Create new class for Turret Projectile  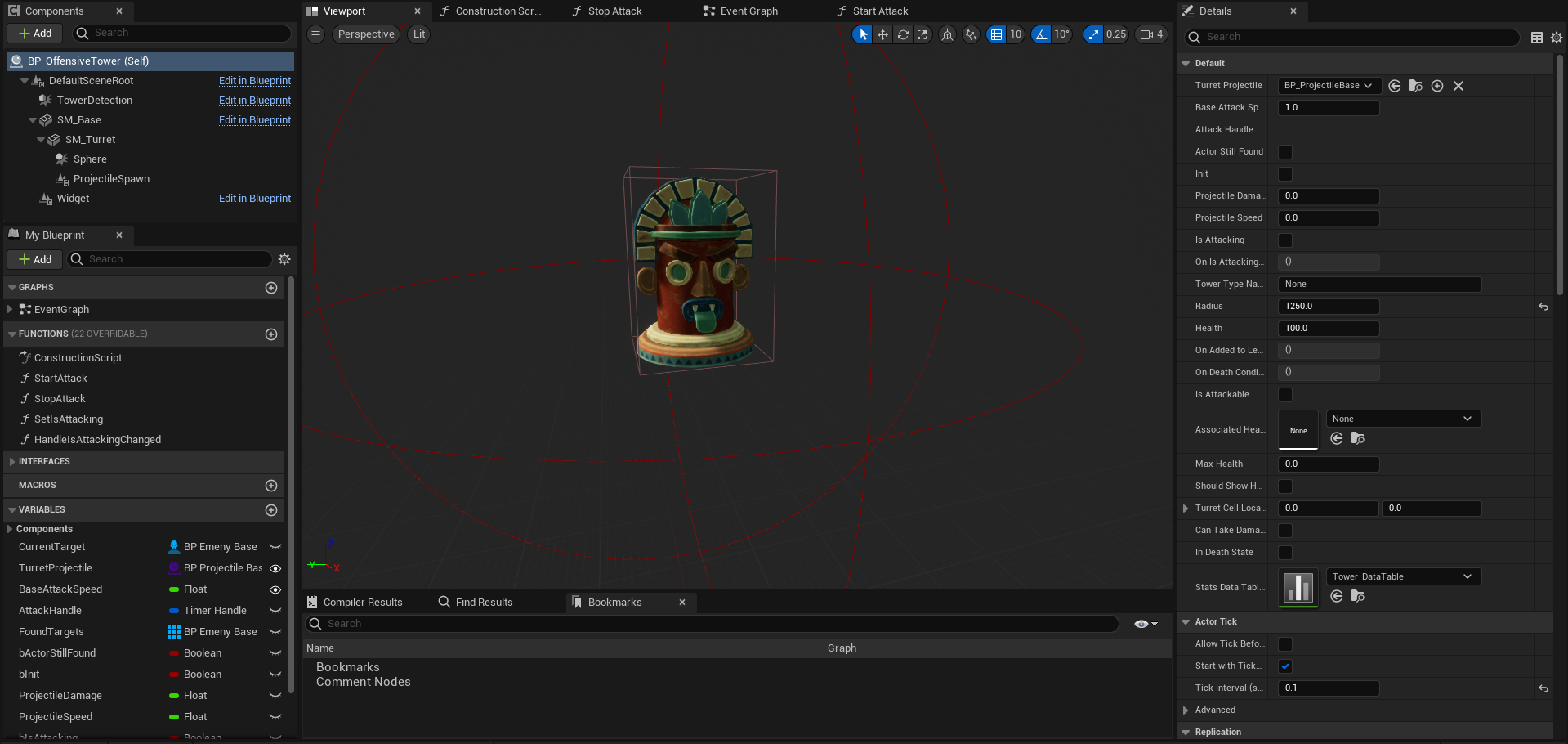(x=1437, y=86)
